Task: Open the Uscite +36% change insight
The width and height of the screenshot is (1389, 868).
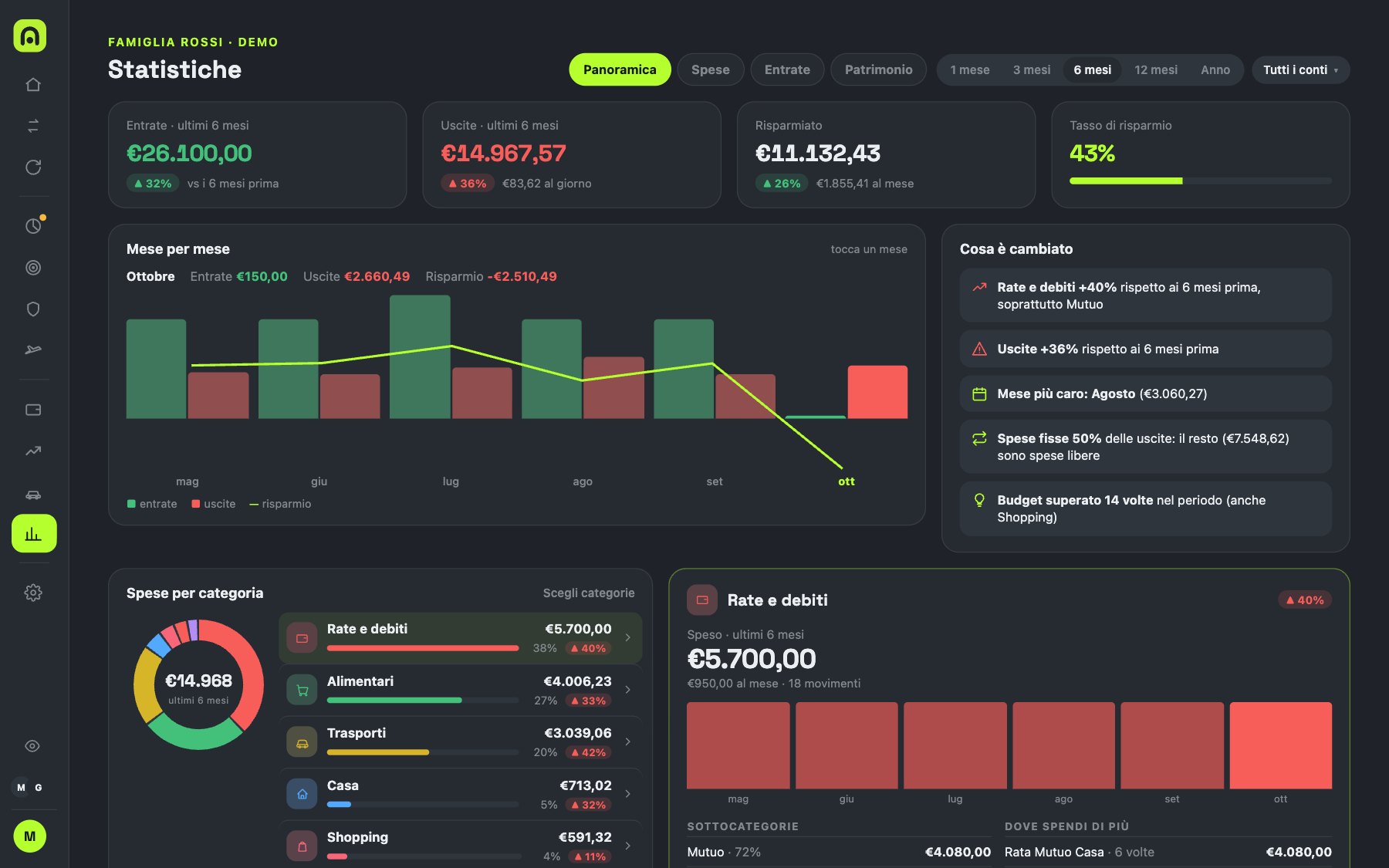Action: point(1145,349)
